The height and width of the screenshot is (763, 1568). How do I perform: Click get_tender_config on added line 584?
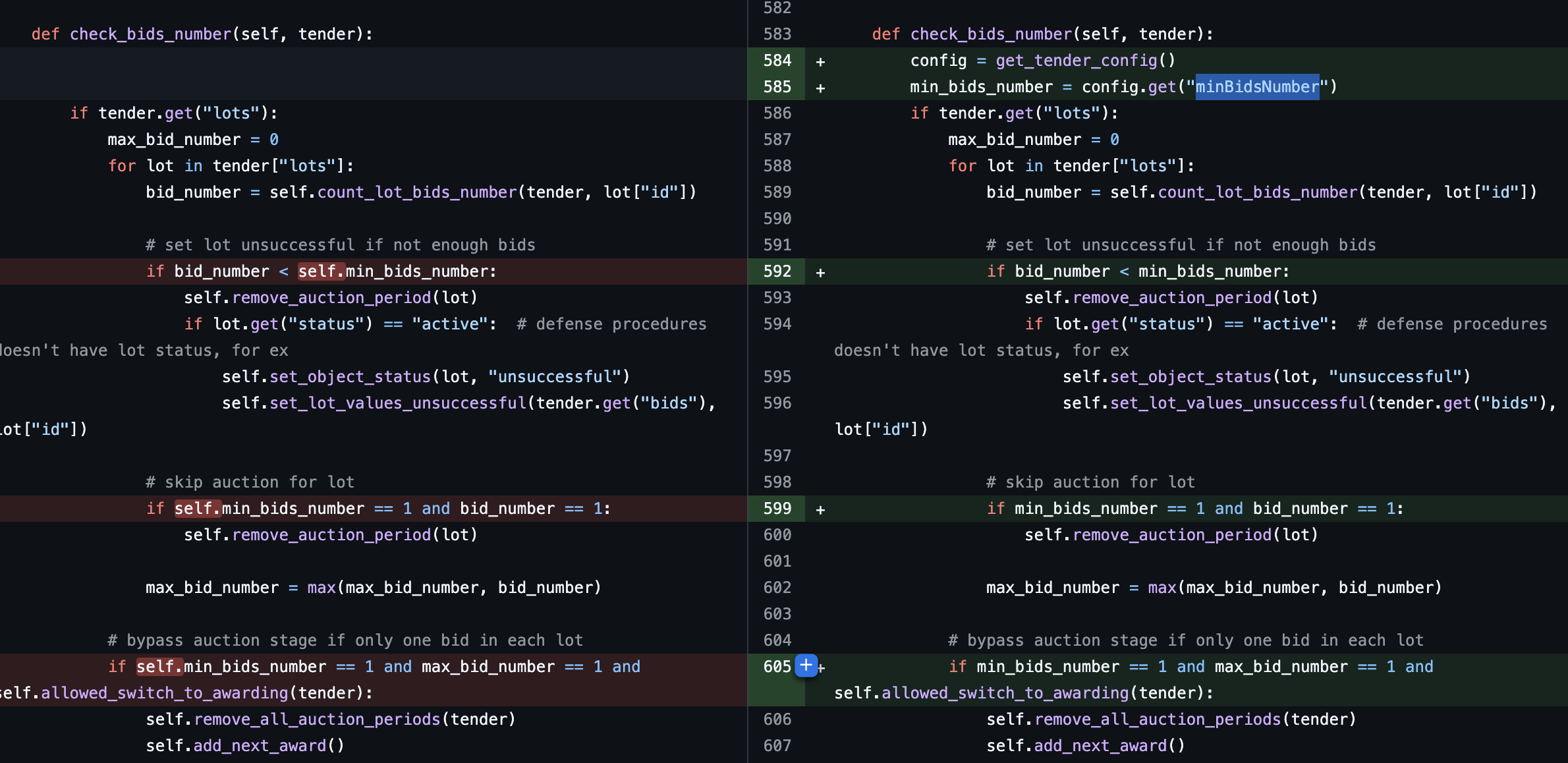click(x=1077, y=61)
